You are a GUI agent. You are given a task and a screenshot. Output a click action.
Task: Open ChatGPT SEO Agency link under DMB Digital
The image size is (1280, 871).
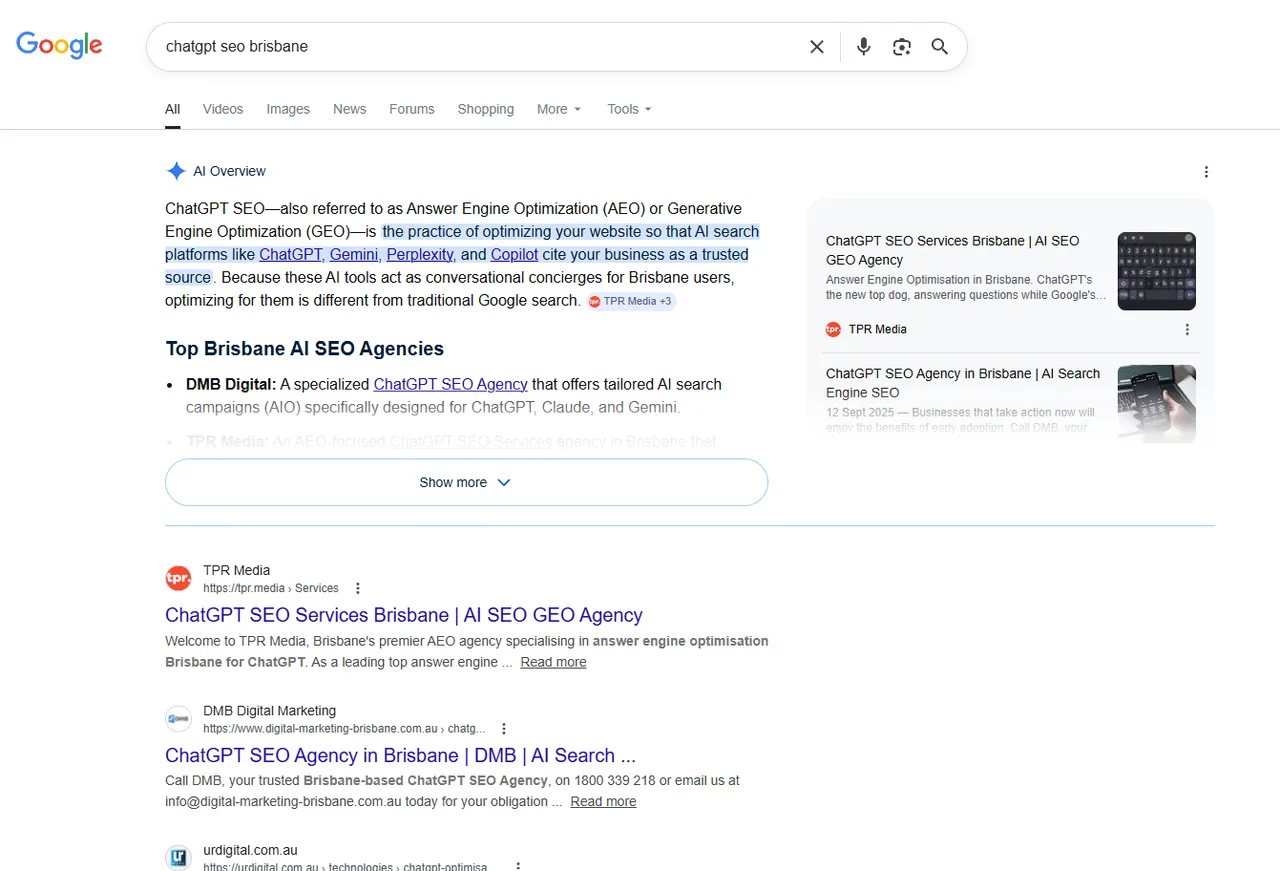[450, 384]
